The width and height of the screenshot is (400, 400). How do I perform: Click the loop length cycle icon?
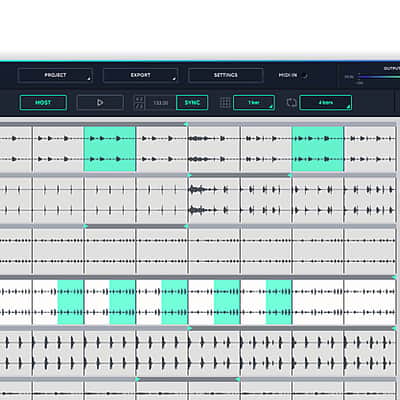292,103
